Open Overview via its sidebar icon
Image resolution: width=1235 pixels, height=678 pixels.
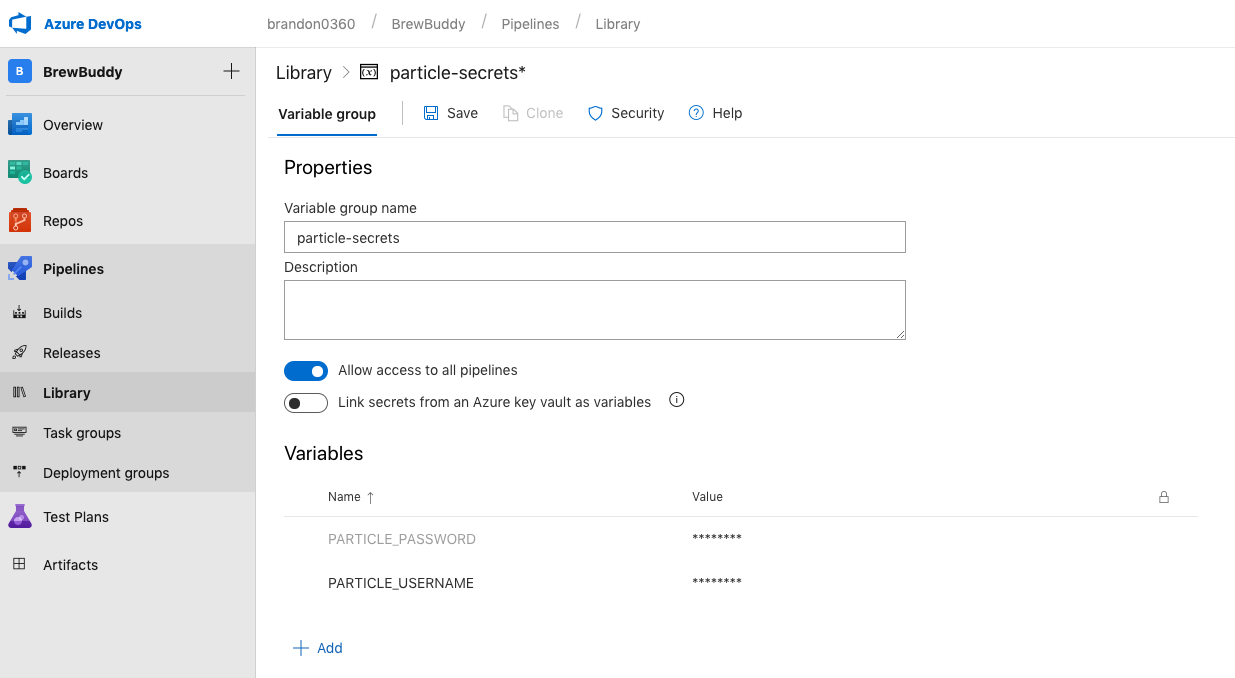tap(20, 125)
